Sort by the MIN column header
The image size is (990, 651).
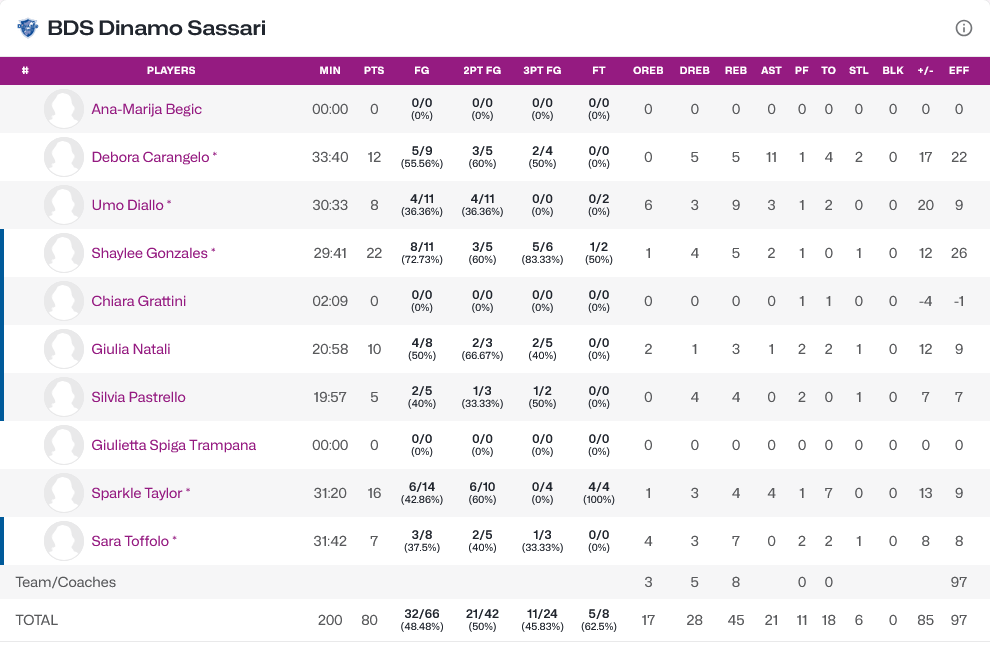[x=330, y=71]
